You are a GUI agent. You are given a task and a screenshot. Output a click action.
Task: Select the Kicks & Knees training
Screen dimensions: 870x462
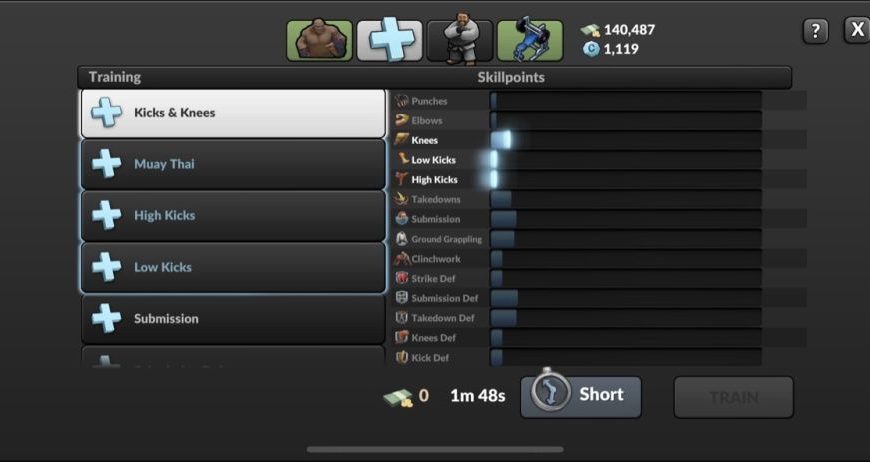click(x=233, y=113)
